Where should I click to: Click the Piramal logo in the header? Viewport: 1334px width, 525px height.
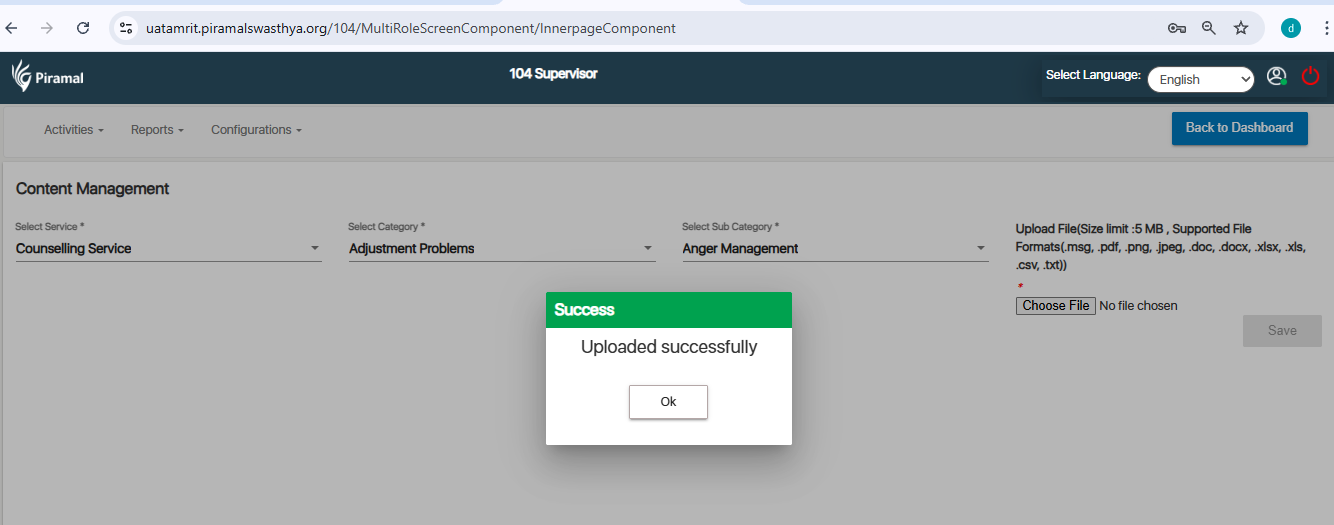[x=47, y=77]
